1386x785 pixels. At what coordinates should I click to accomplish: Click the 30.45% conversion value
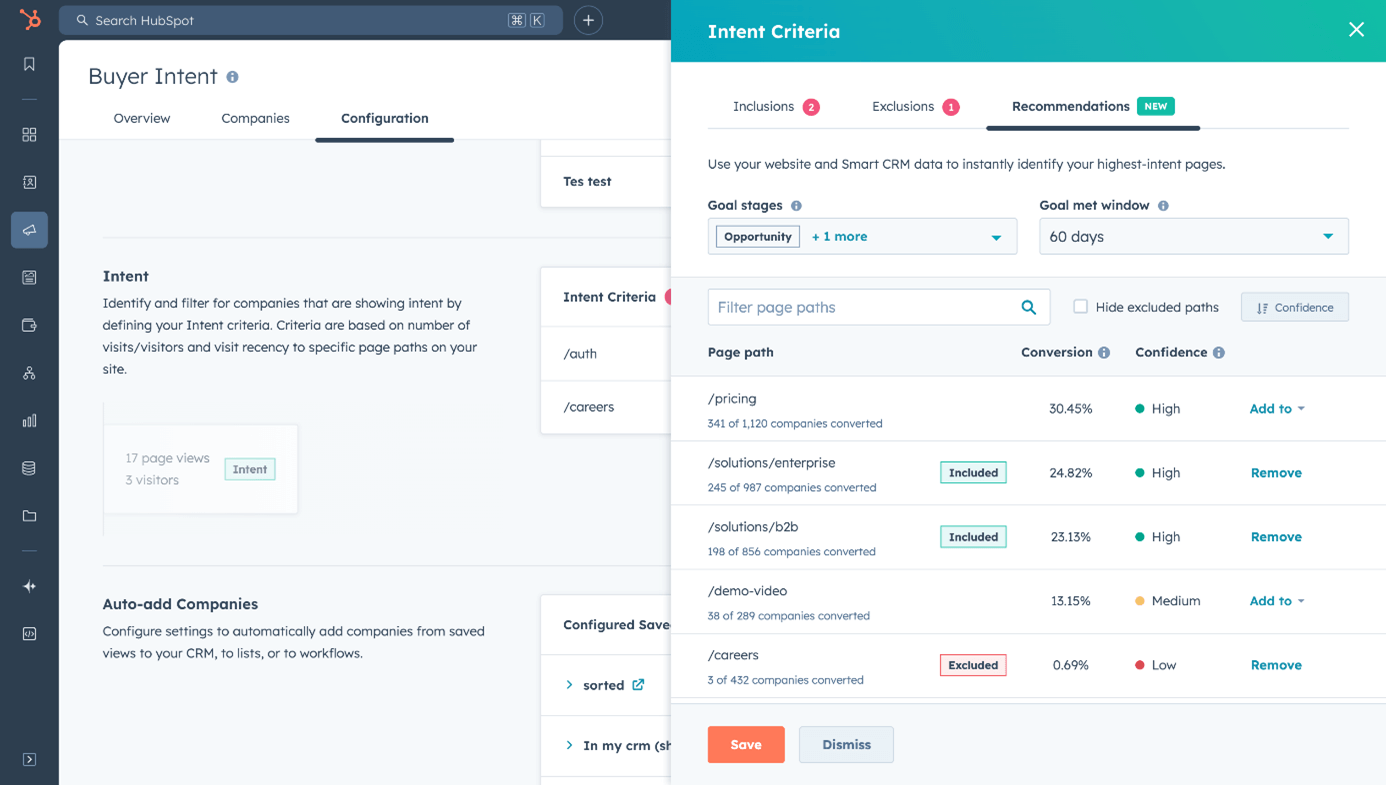(x=1071, y=409)
